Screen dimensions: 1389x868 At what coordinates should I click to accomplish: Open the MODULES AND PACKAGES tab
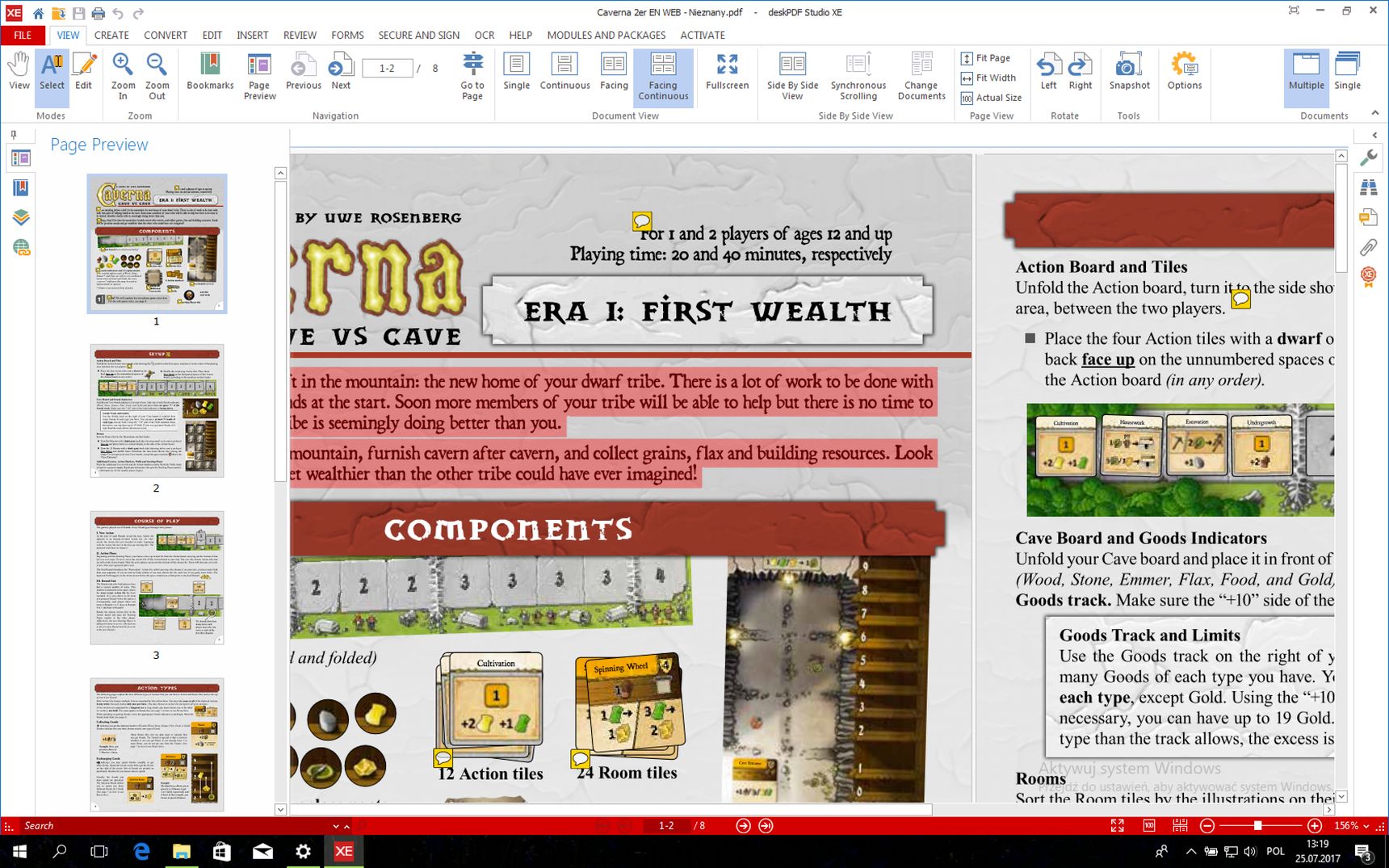(x=606, y=35)
